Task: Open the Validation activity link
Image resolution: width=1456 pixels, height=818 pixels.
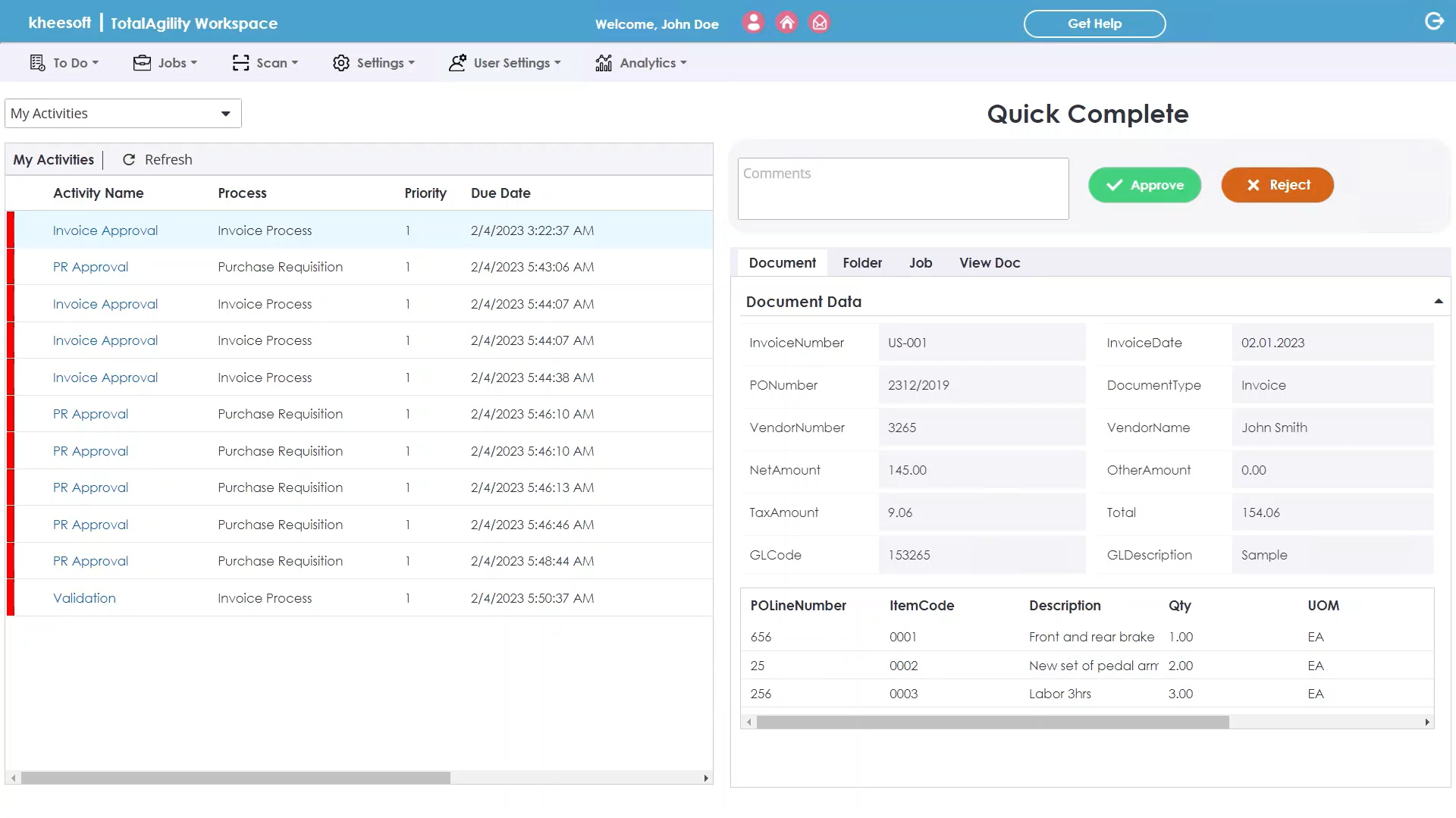Action: (84, 598)
